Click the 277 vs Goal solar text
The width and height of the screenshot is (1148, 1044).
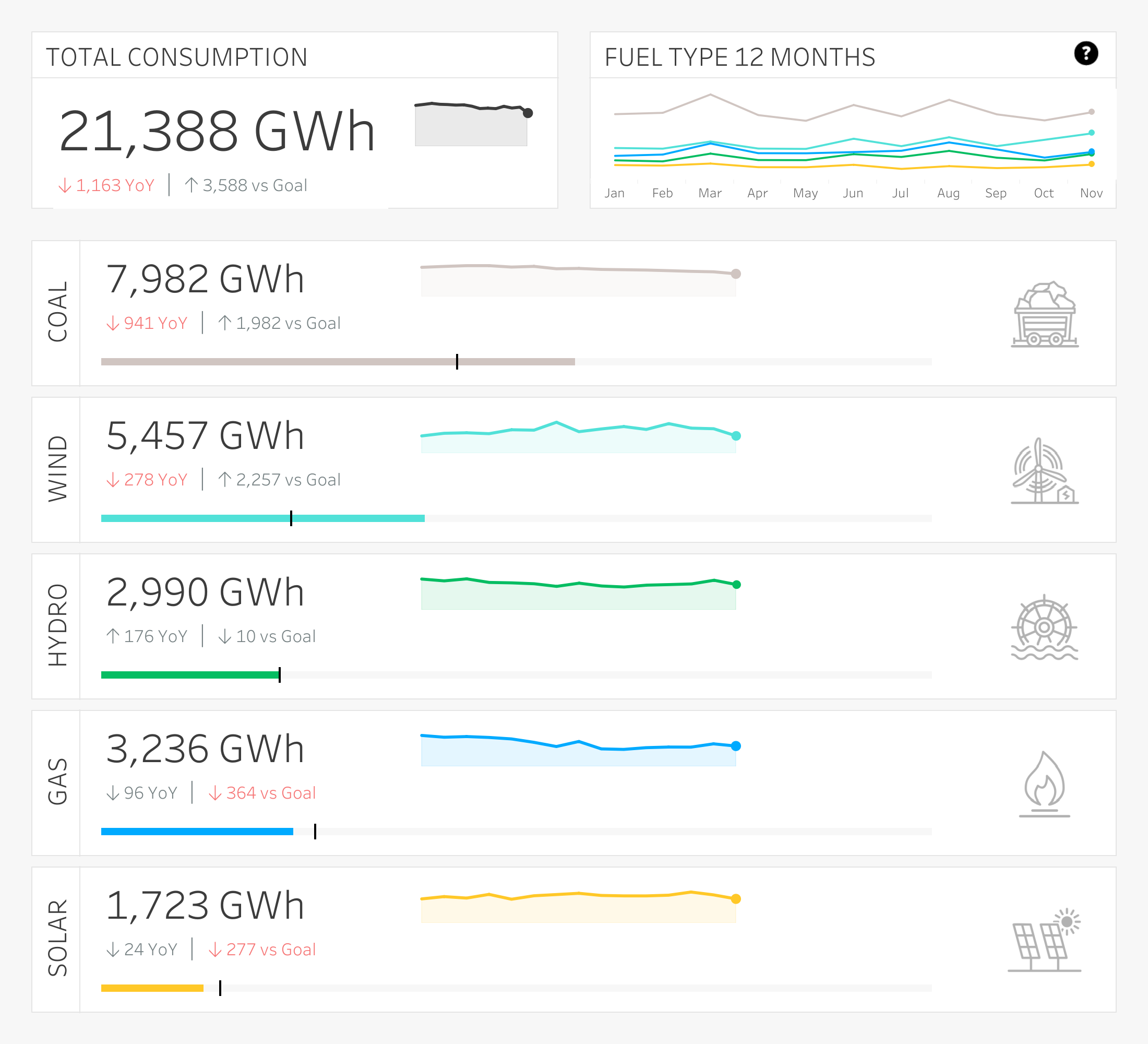[x=262, y=950]
